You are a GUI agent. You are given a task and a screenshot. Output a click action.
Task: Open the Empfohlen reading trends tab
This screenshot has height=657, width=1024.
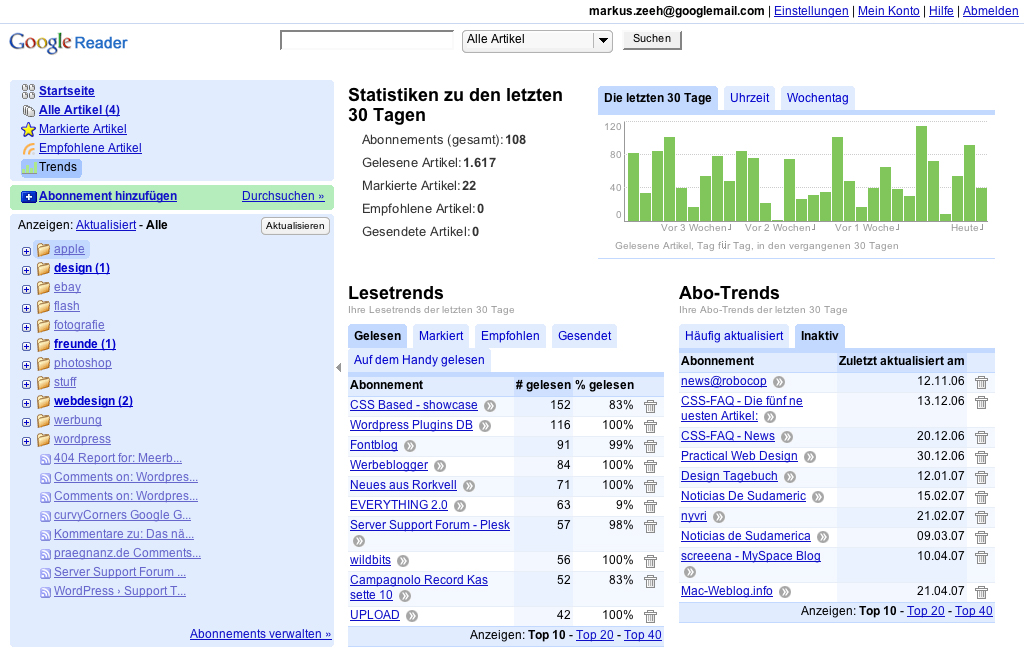tap(510, 336)
